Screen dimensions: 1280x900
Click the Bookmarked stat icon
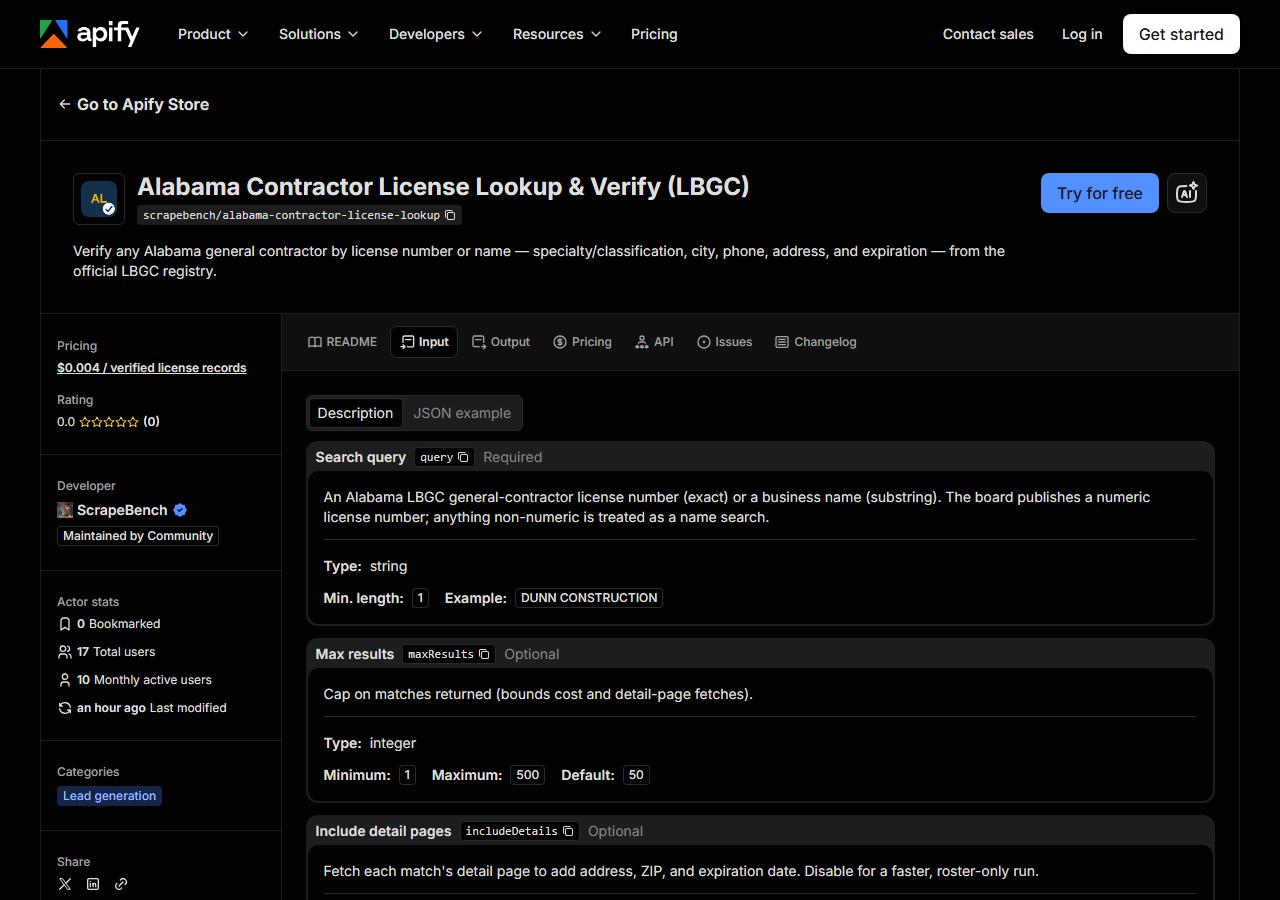(x=65, y=624)
